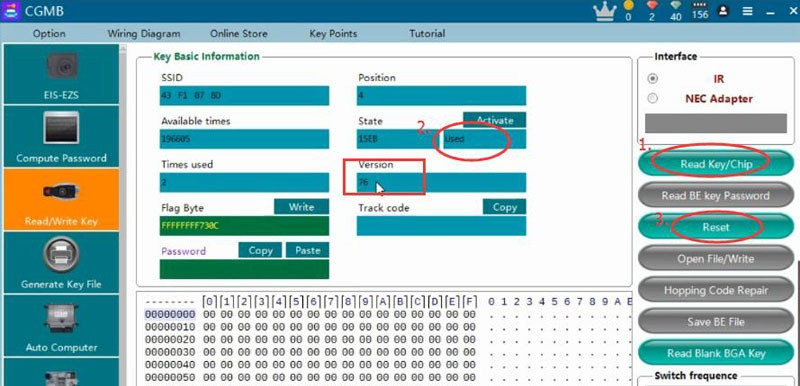Select the Auto Computer sidebar icon

click(61, 326)
